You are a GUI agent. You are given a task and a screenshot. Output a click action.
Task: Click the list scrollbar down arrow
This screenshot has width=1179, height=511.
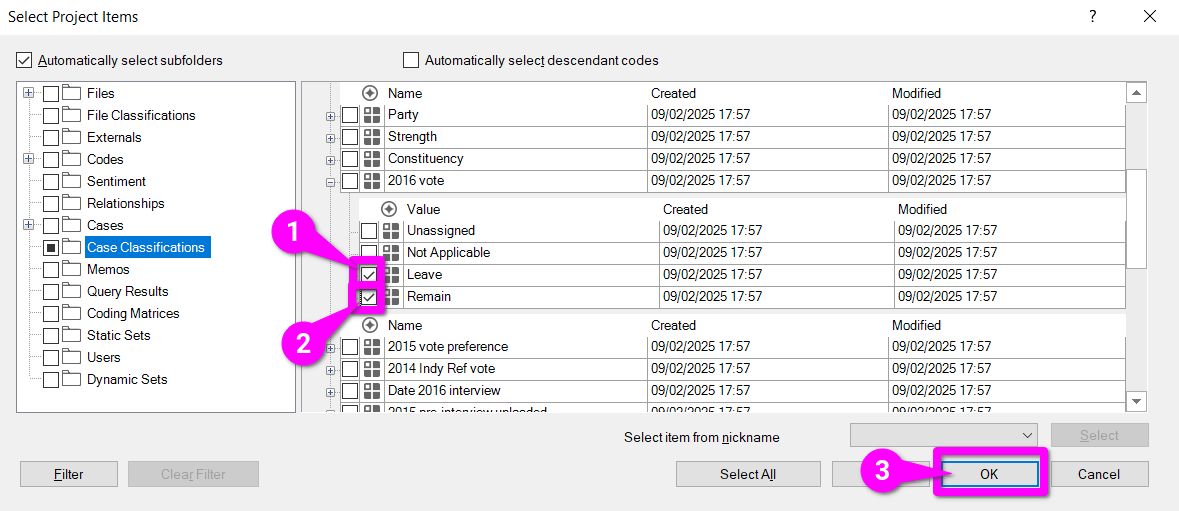1136,401
